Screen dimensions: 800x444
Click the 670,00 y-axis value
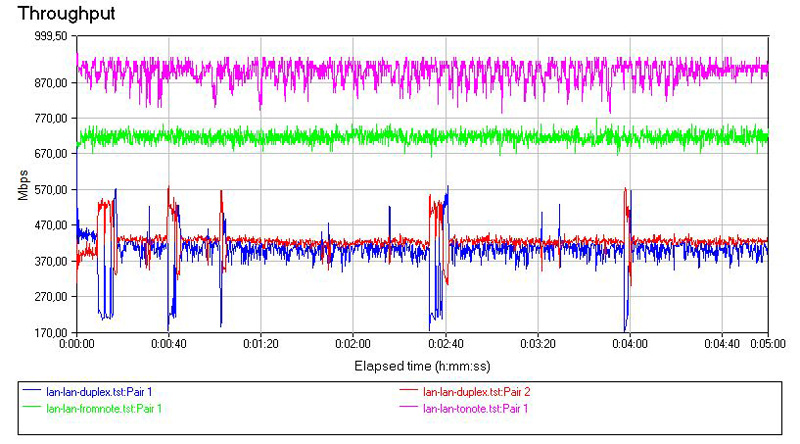click(50, 154)
